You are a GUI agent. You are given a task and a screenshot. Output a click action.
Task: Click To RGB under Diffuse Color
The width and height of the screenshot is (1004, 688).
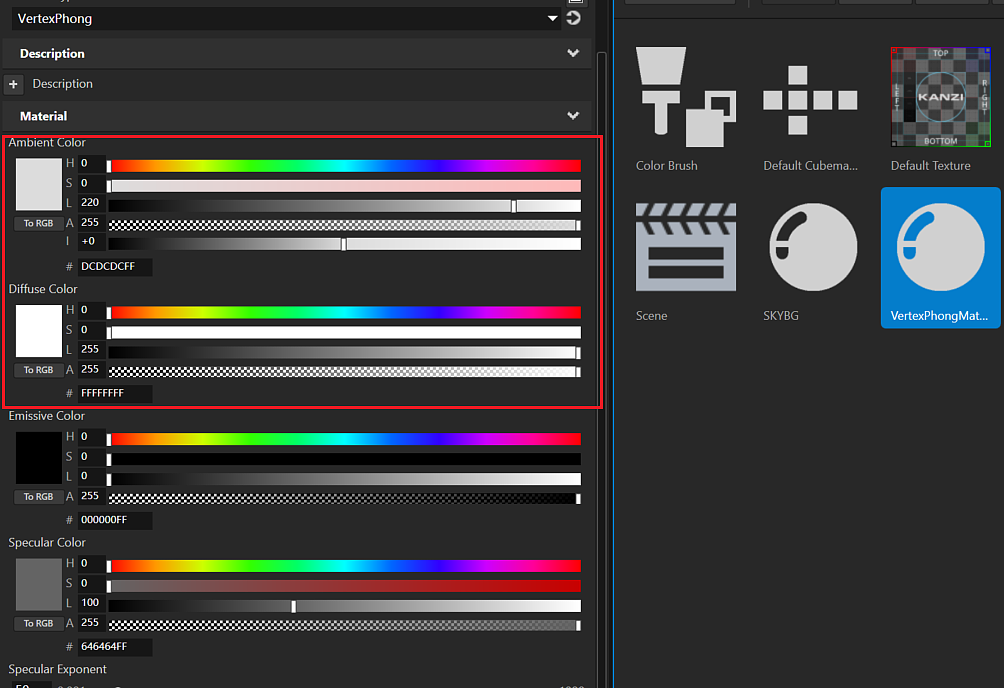(x=38, y=370)
